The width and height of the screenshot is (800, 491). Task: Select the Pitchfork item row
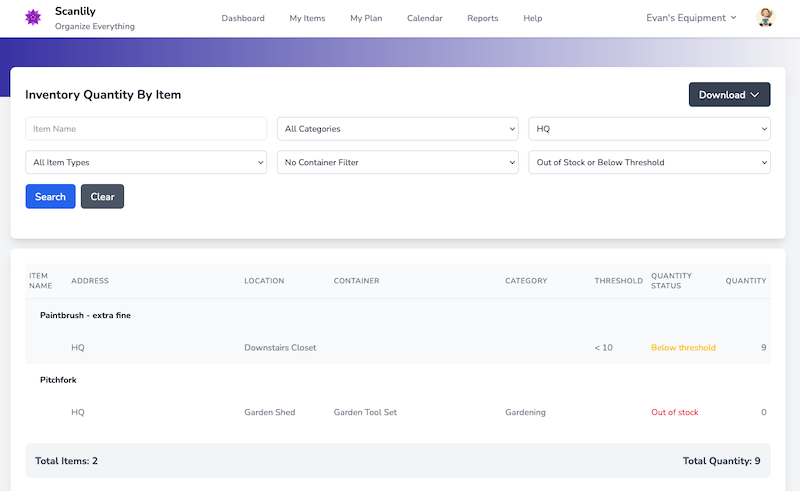click(58, 380)
